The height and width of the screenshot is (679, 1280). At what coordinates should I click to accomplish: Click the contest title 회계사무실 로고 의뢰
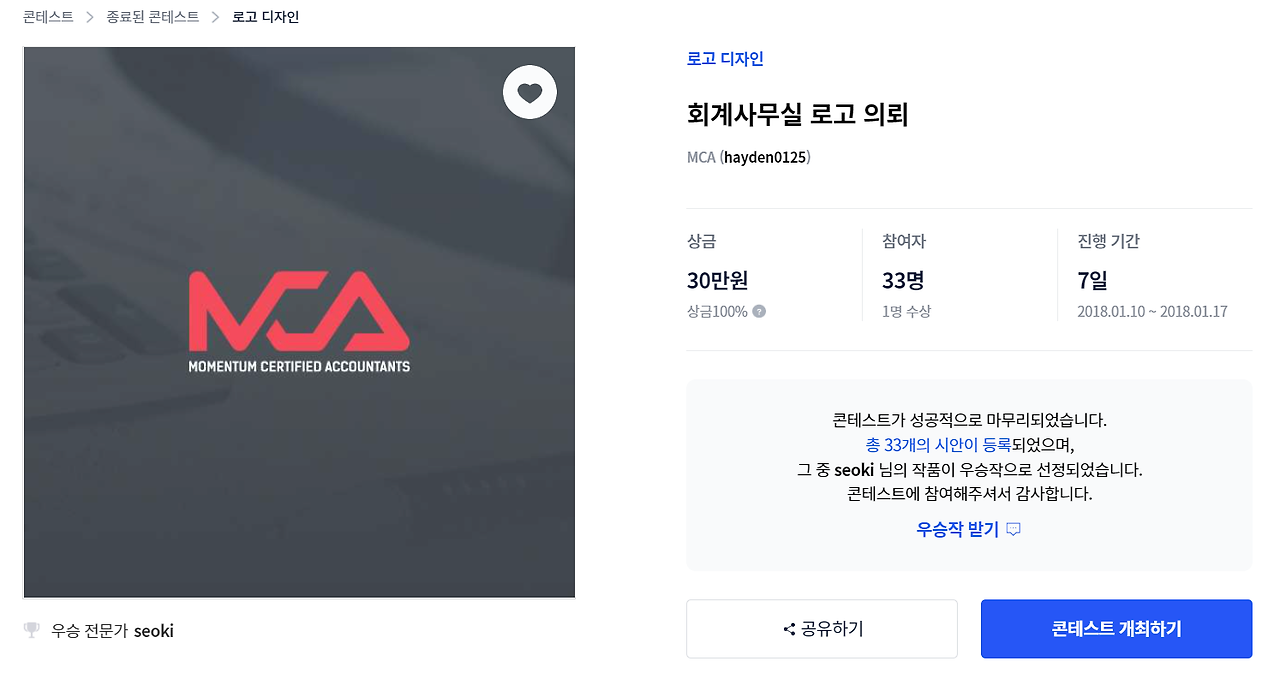[797, 114]
